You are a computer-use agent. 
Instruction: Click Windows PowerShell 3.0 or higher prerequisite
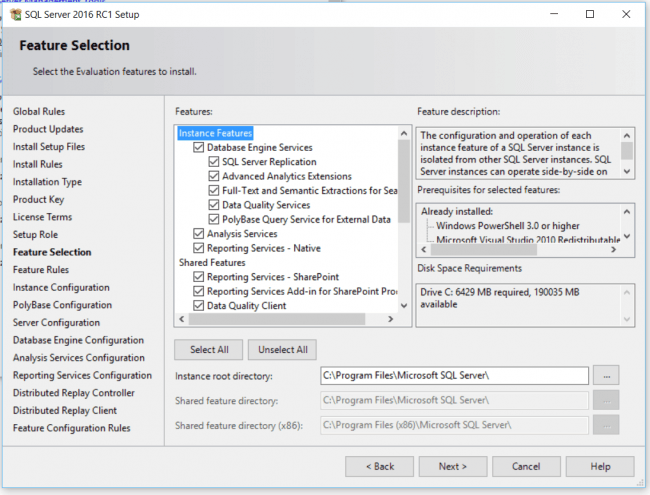(508, 226)
